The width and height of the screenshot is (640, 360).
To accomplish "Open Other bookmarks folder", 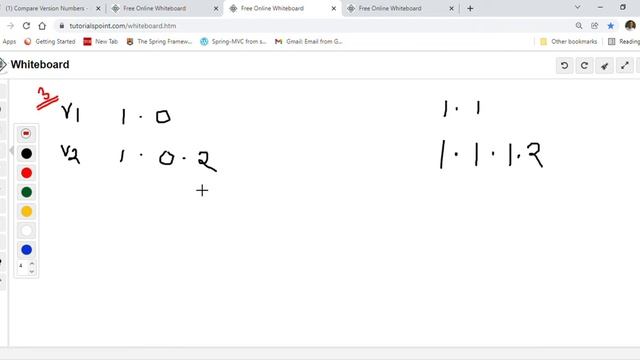I will click(x=569, y=42).
